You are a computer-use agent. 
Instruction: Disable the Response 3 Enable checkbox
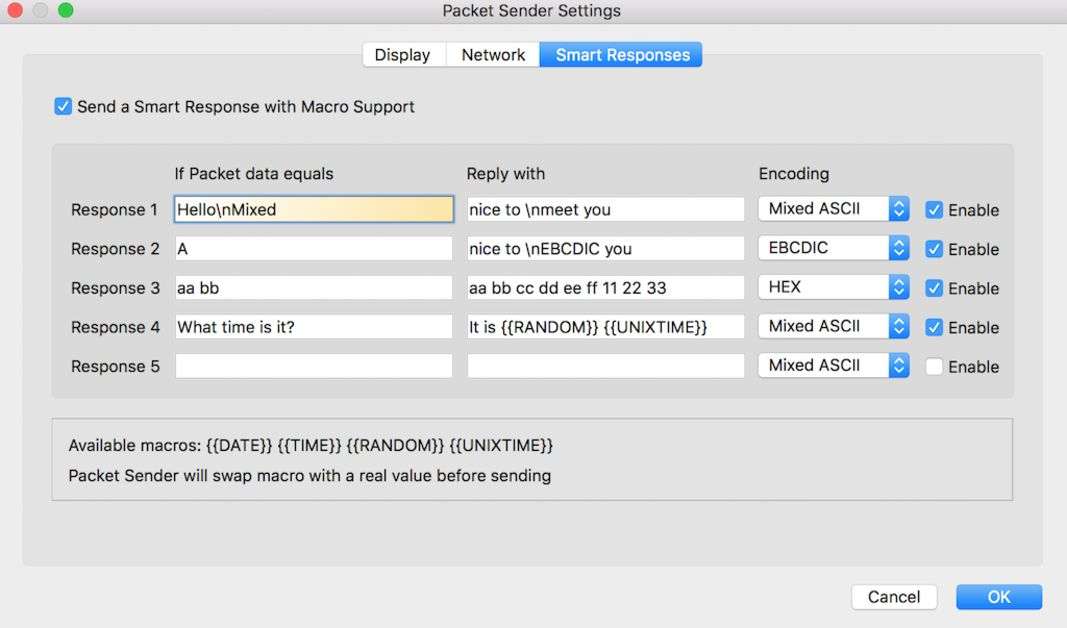[x=934, y=288]
